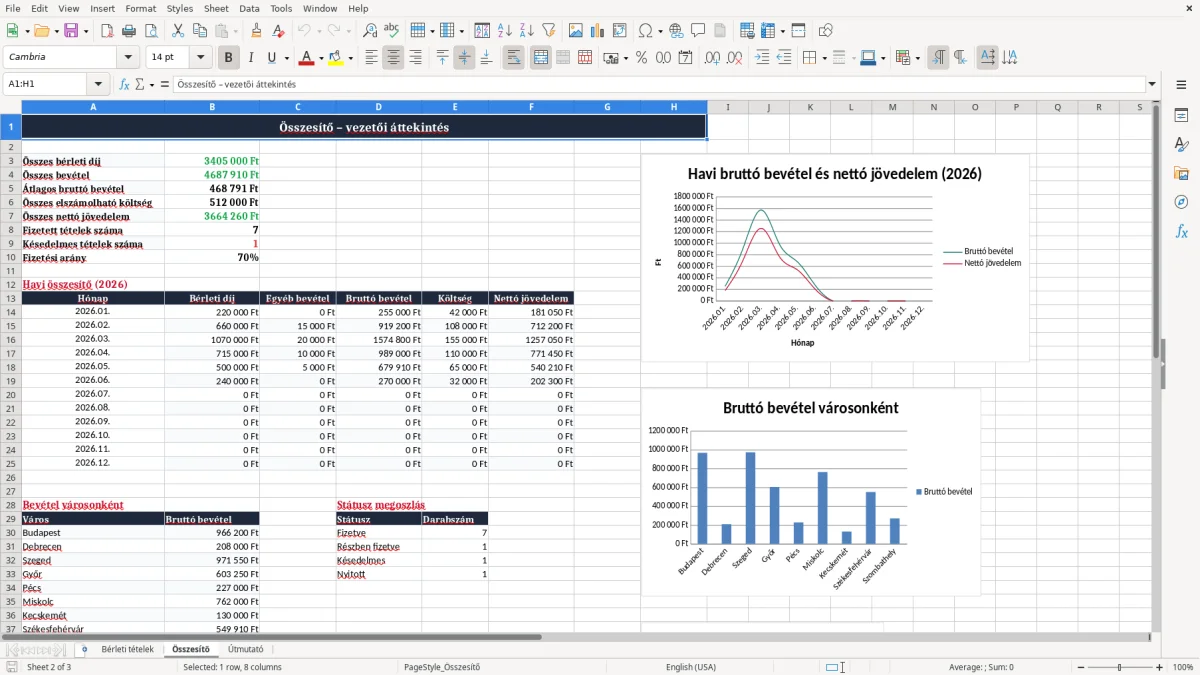
Task: Toggle Underline formatting
Action: click(x=272, y=58)
